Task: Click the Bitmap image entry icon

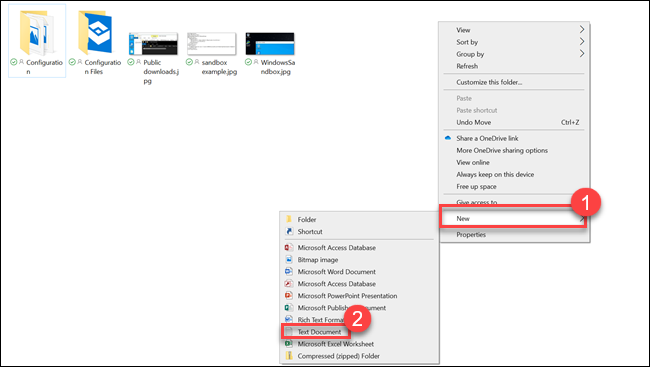Action: coord(289,259)
